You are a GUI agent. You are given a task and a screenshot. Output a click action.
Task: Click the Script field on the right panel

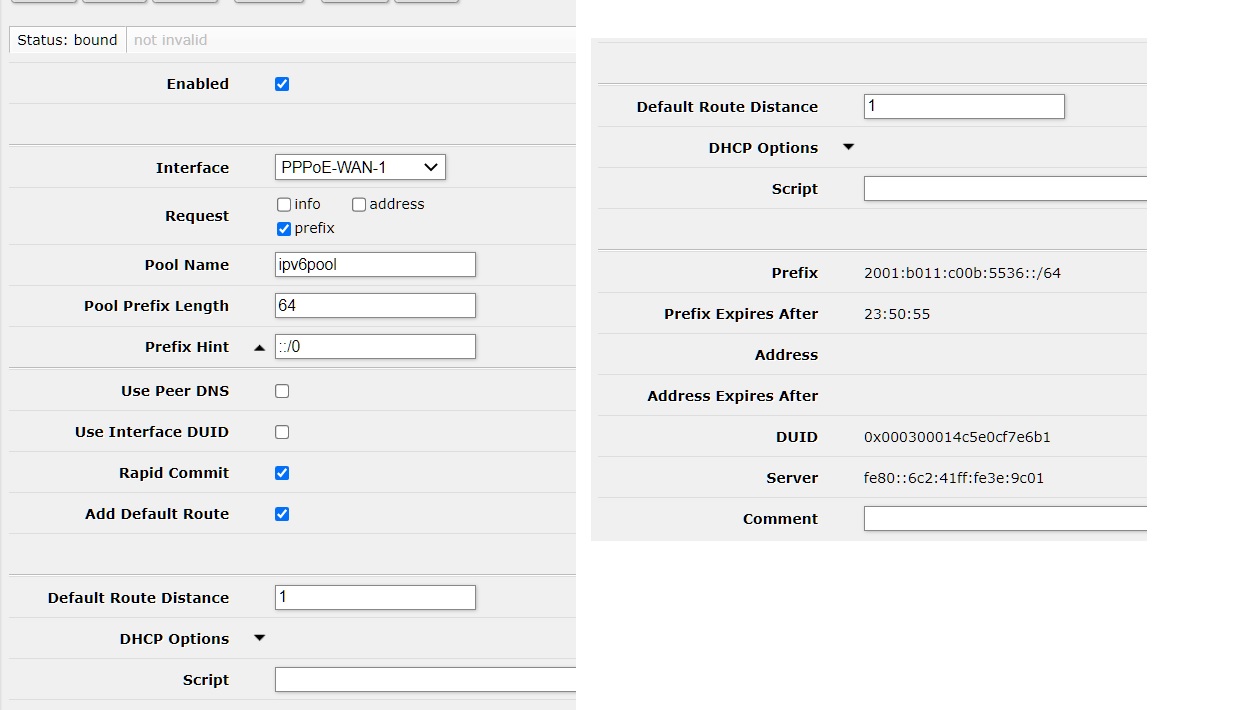pyautogui.click(x=1000, y=188)
